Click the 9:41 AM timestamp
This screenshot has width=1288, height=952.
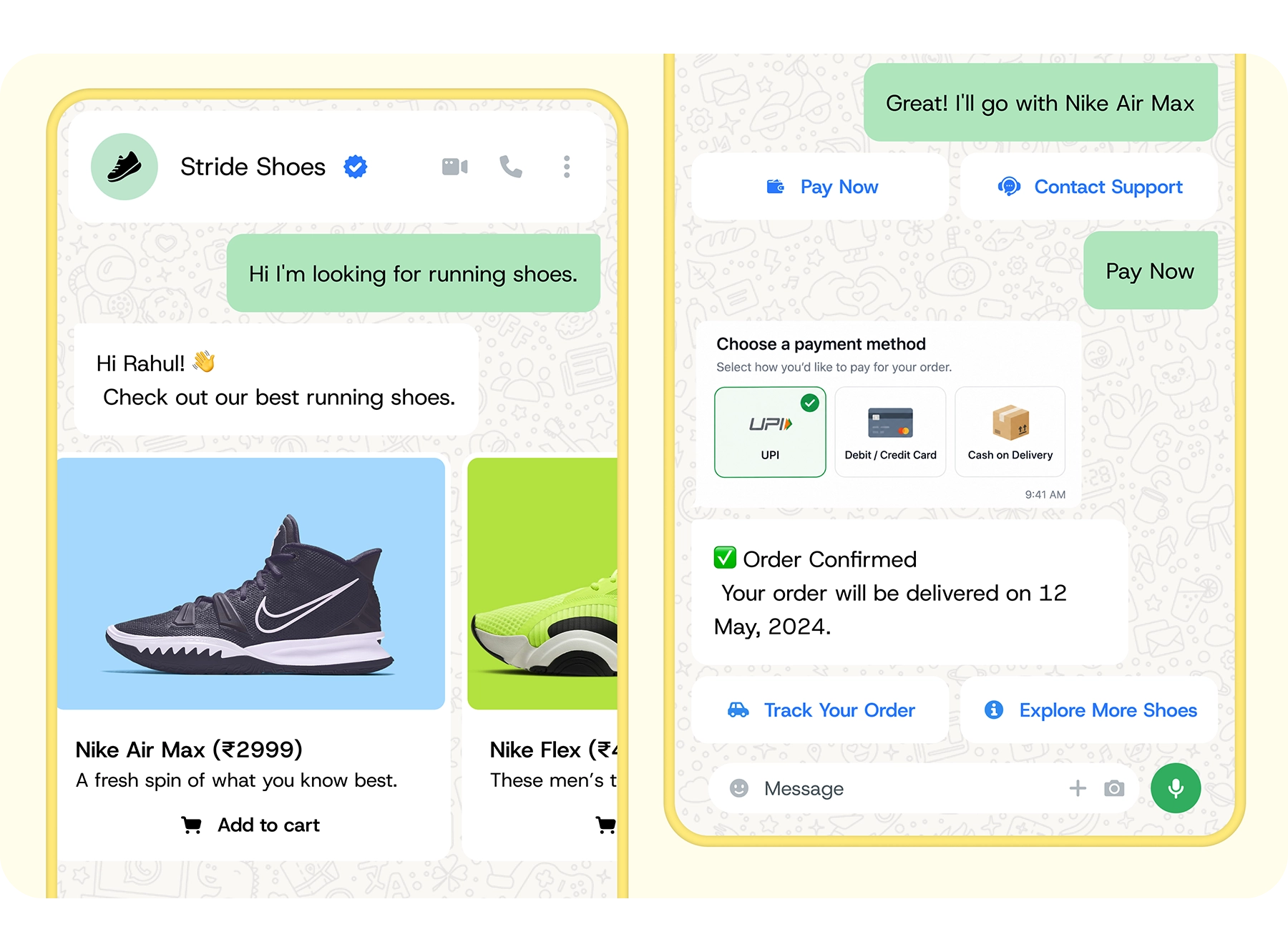1045,494
